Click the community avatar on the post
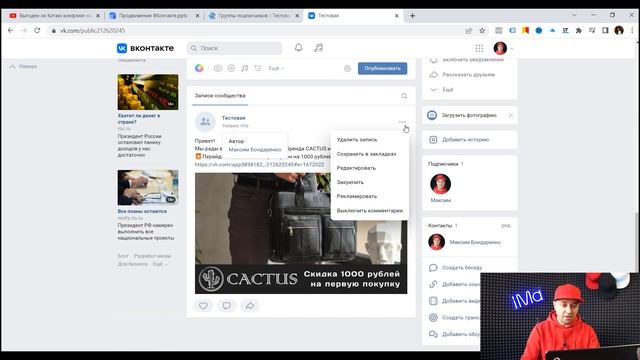The height and width of the screenshot is (360, 640). [x=205, y=121]
